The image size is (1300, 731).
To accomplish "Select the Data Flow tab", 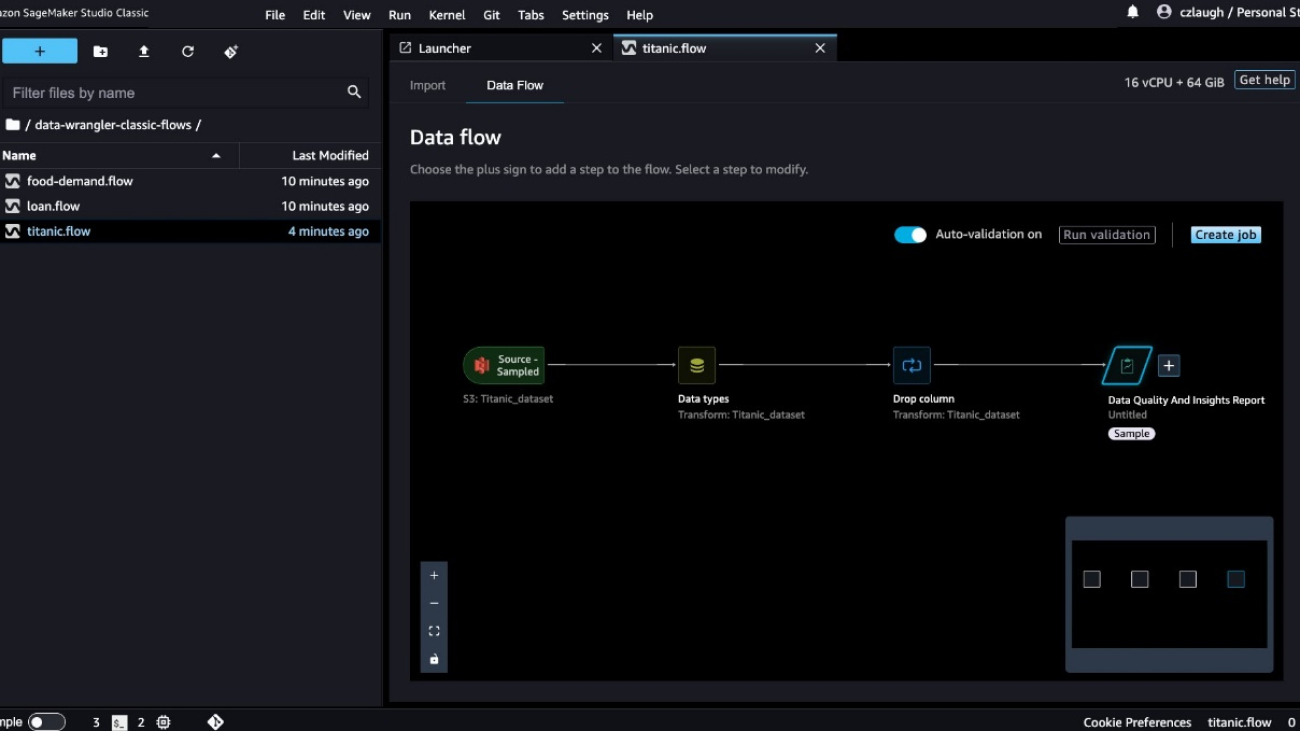I will 515,85.
